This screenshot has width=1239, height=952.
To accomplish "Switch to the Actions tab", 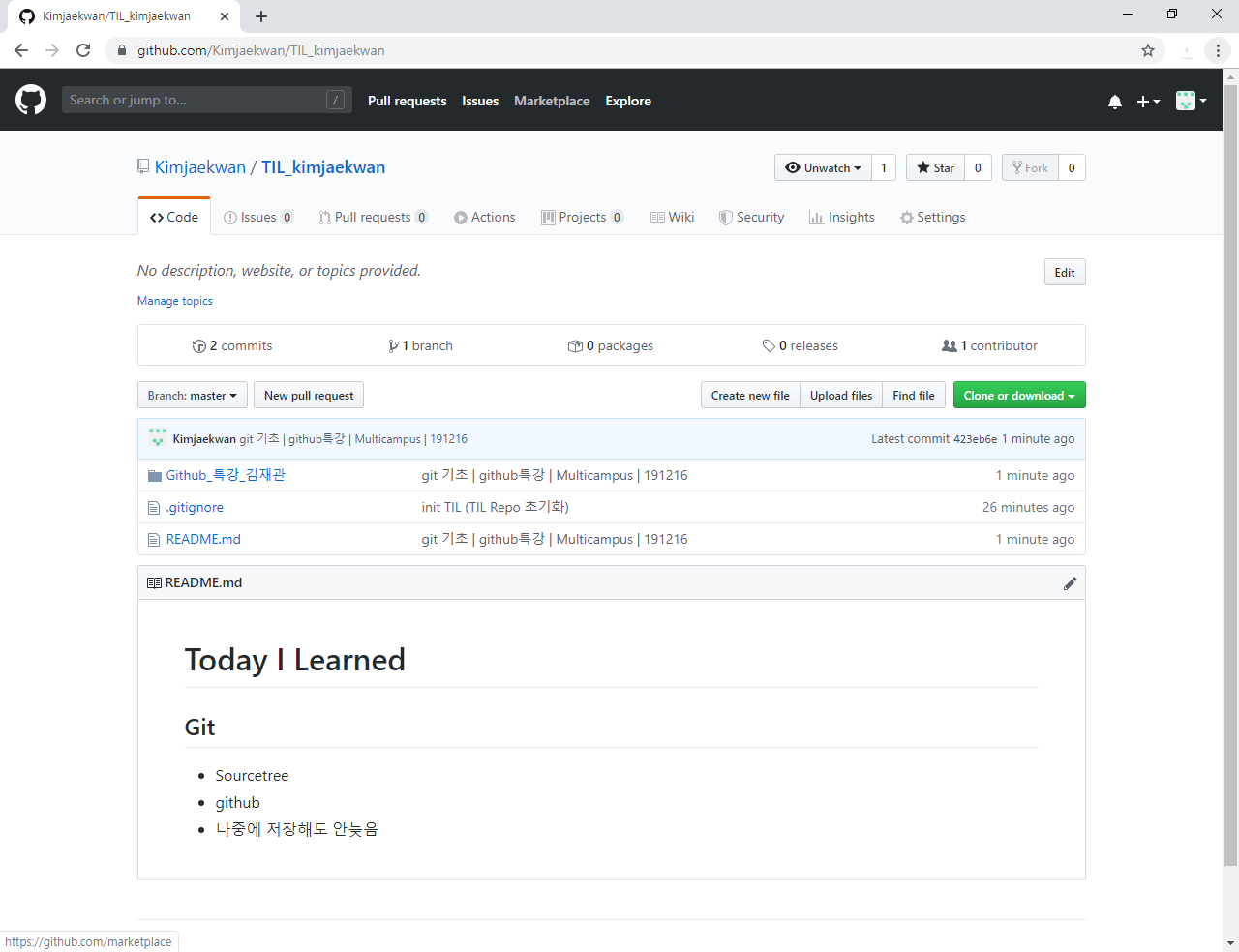I will click(484, 217).
